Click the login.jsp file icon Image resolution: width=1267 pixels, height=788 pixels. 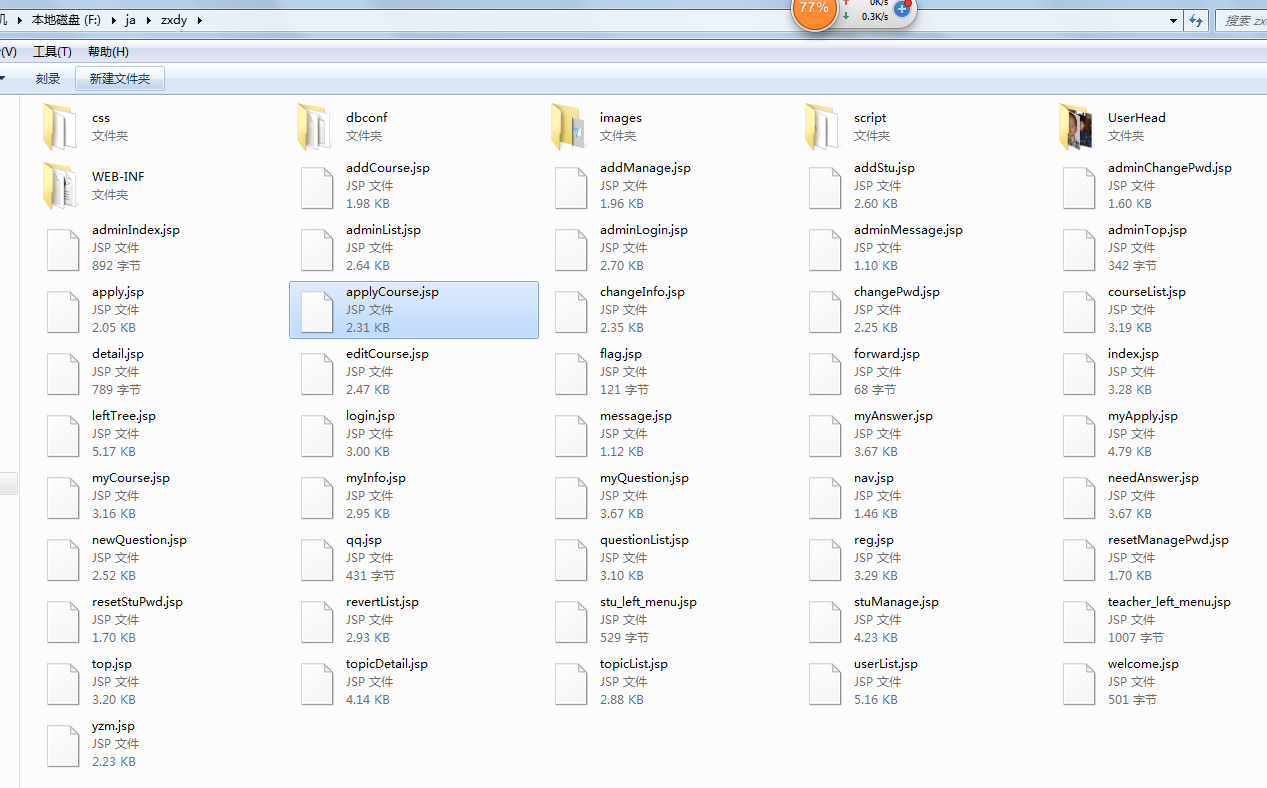[317, 435]
